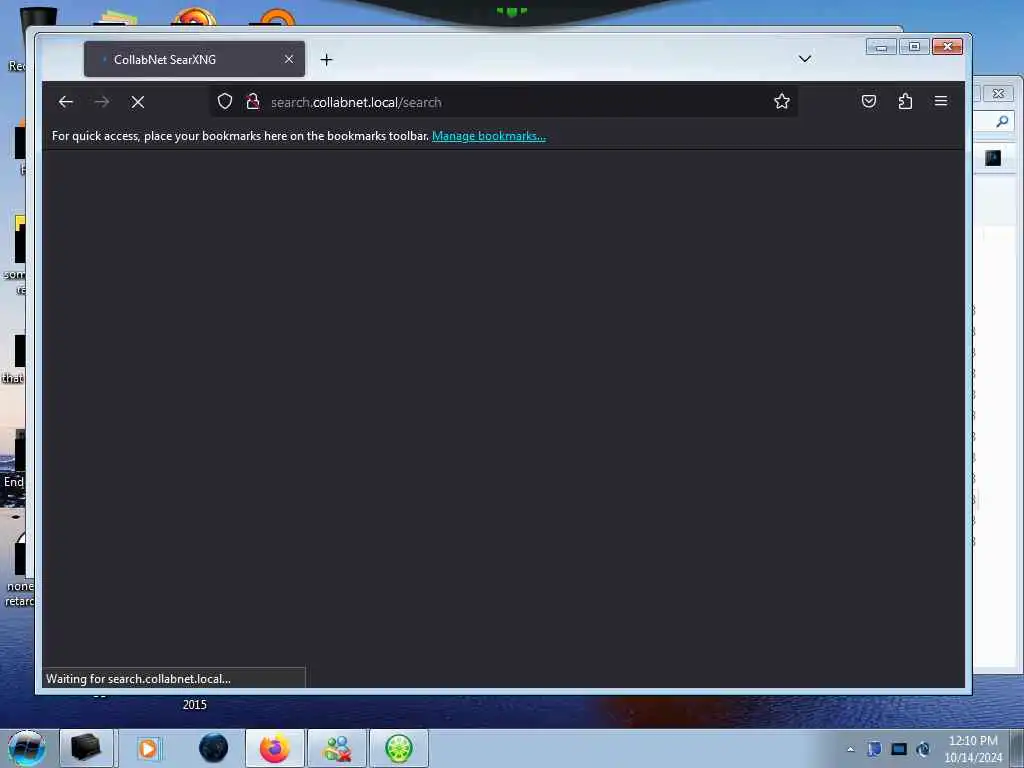This screenshot has height=768, width=1024.
Task: Open the dark globe taskbar icon
Action: click(x=213, y=748)
